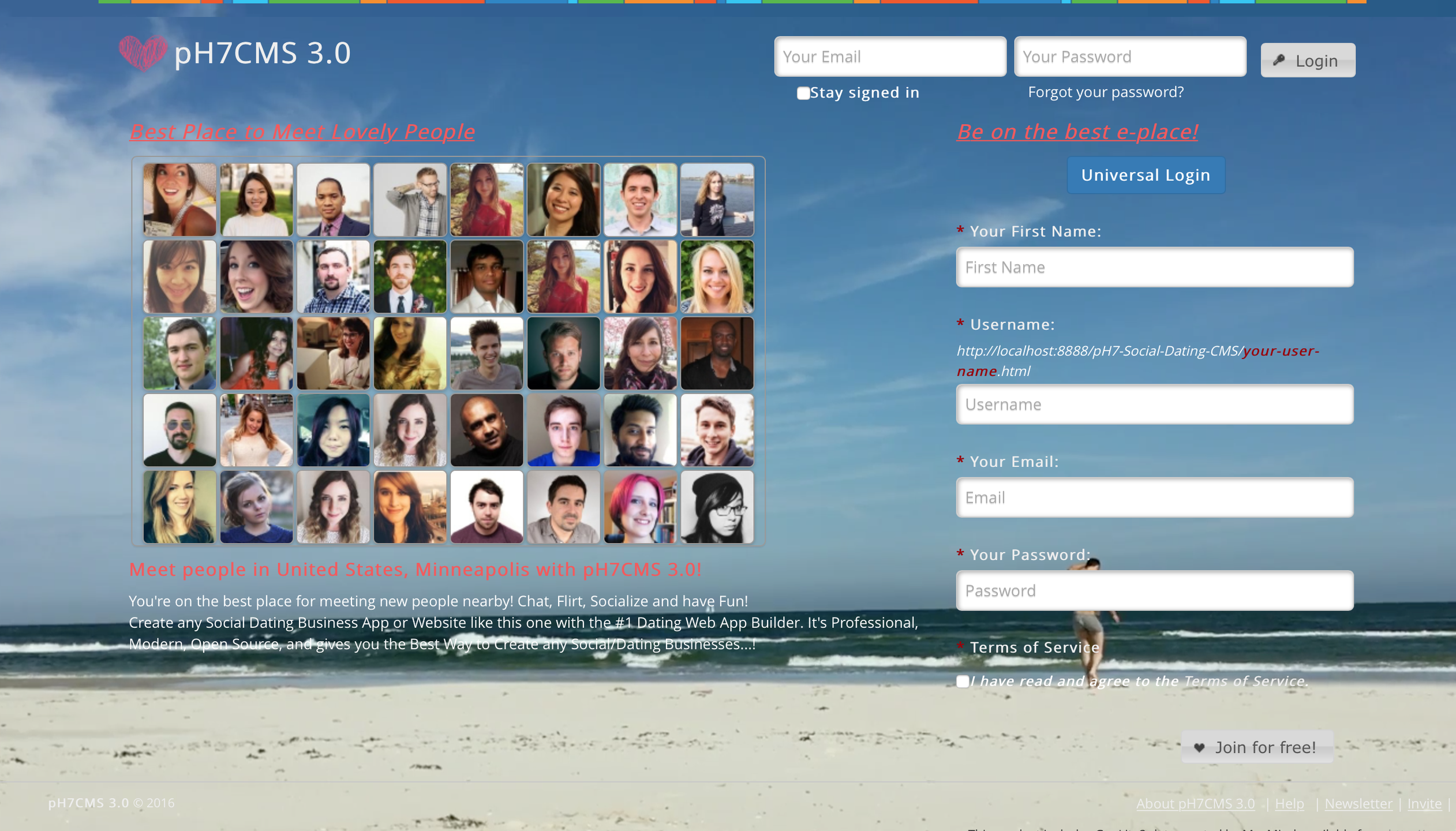1456x831 pixels.
Task: Click the Password login input field
Action: point(1130,56)
